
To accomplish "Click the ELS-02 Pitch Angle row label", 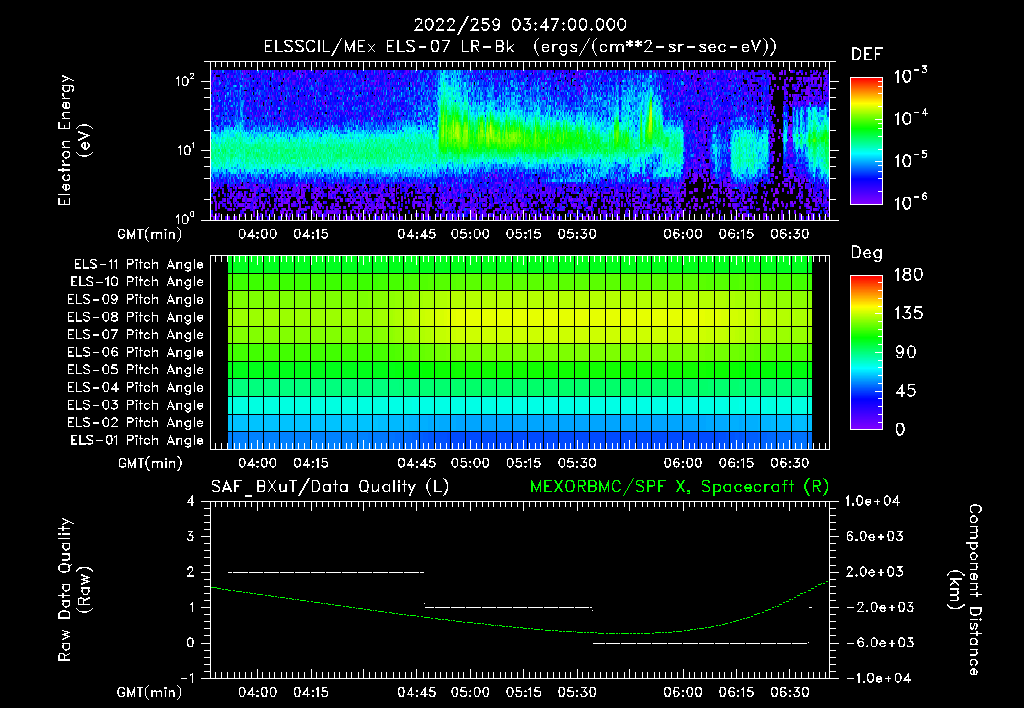I will pos(135,423).
